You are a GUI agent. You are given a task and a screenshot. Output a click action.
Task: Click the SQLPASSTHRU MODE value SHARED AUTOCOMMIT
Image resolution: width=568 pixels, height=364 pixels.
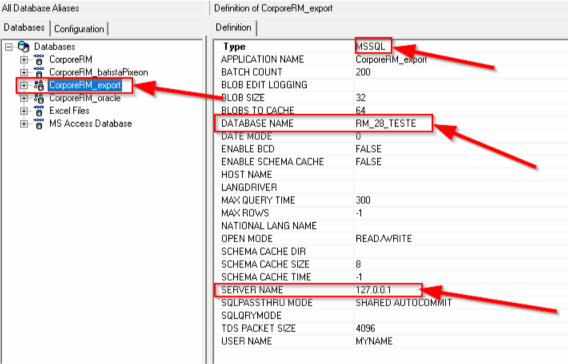coord(404,303)
